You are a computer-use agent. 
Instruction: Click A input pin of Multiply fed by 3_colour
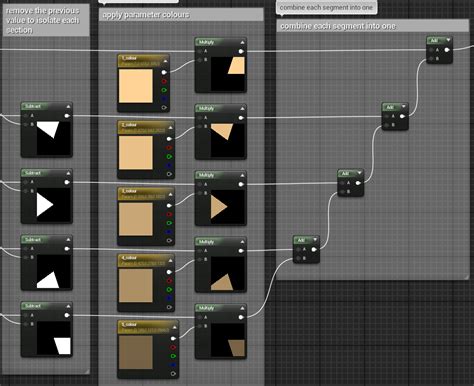coord(199,184)
